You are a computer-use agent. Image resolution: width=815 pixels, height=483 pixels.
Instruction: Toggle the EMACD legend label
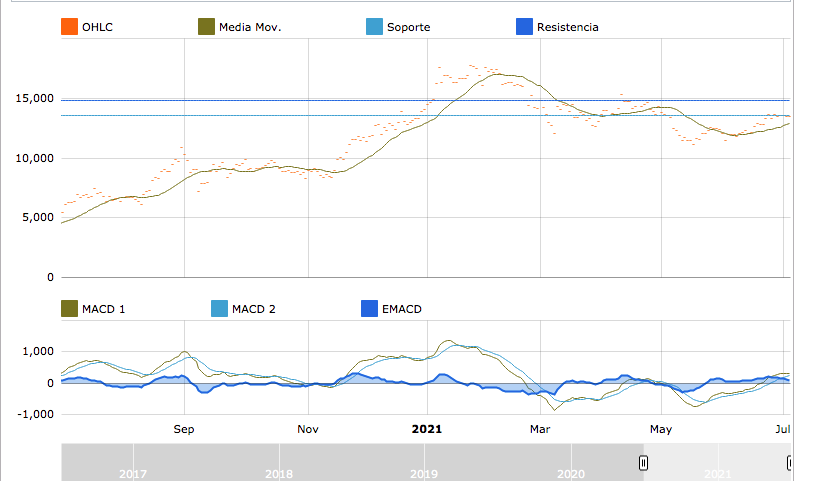pyautogui.click(x=402, y=309)
